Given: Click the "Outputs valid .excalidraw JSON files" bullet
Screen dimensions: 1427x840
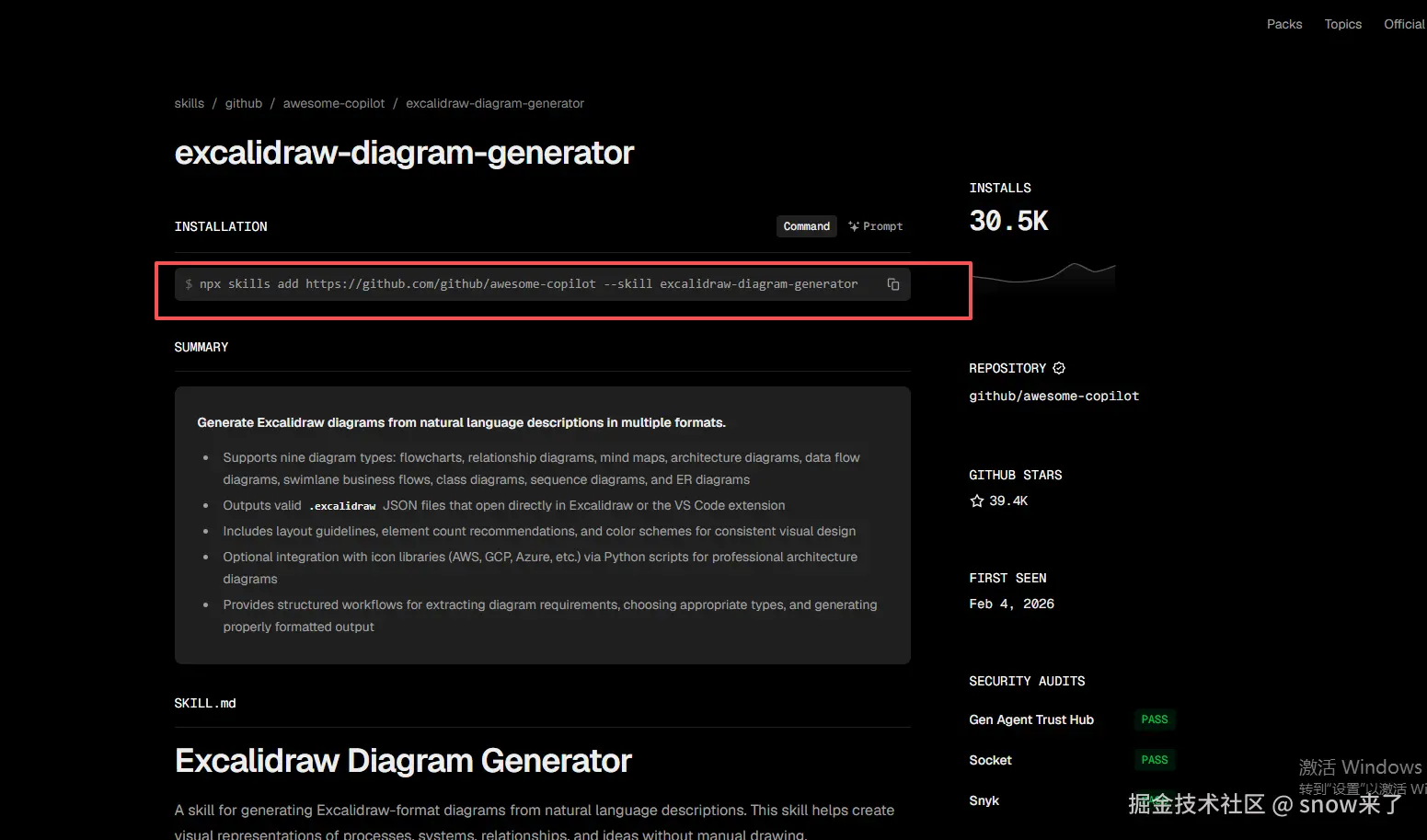Looking at the screenshot, I should click(x=504, y=505).
